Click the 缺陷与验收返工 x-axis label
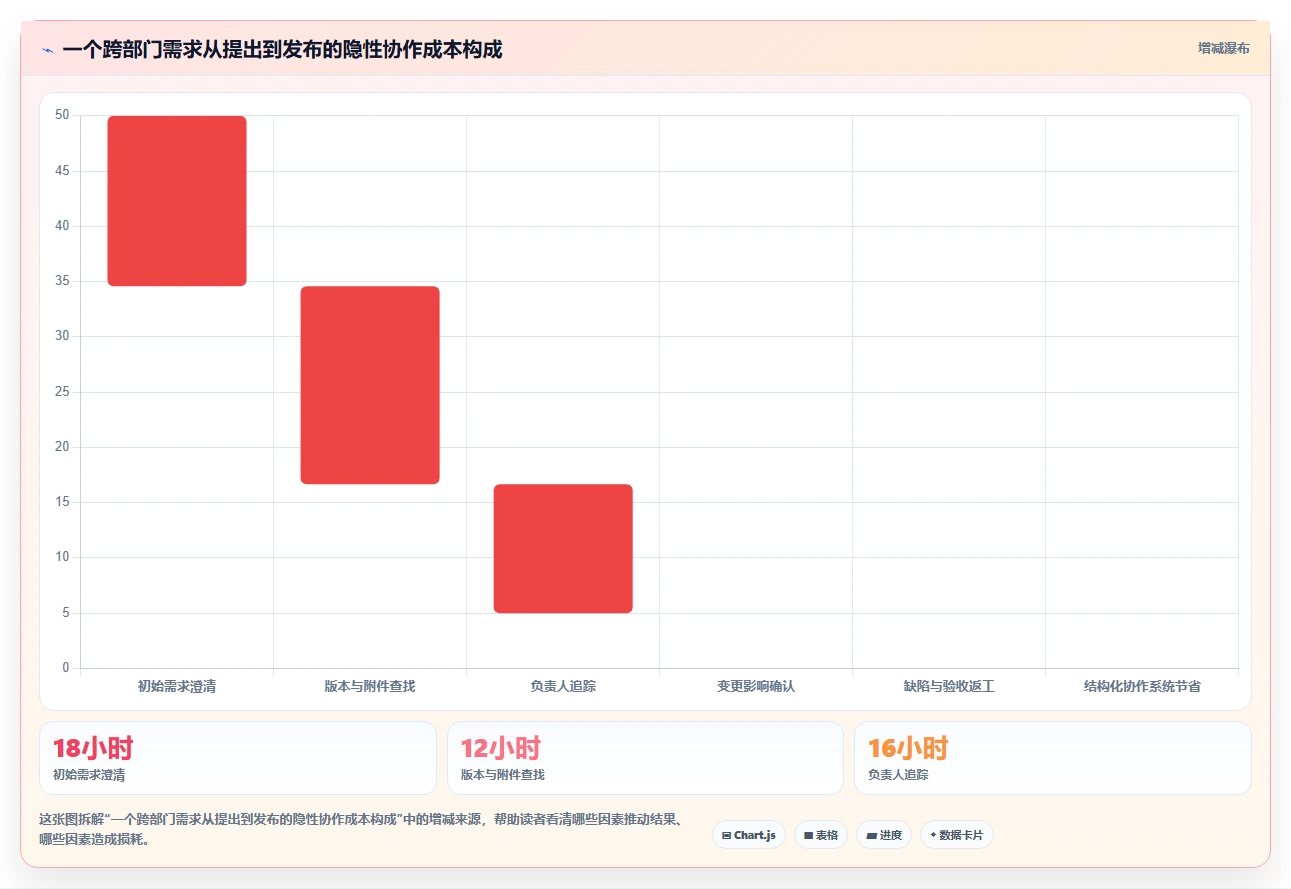The image size is (1291, 889). tap(949, 687)
